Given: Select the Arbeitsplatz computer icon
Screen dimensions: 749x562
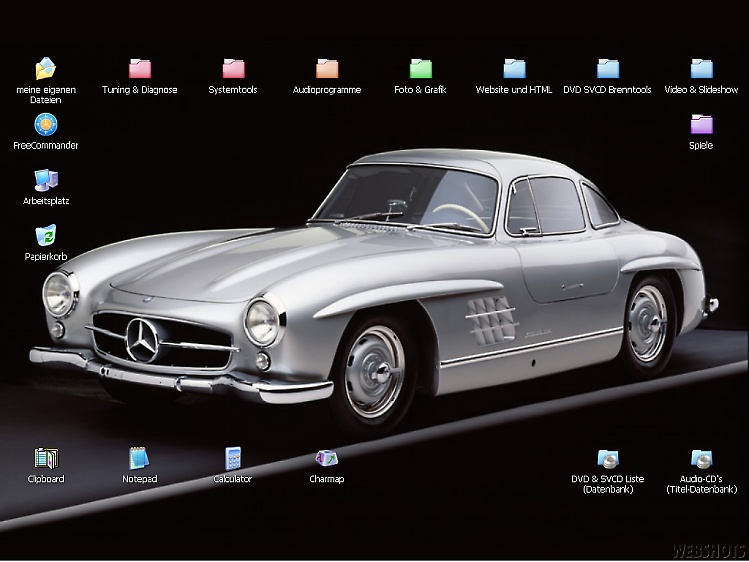Looking at the screenshot, I should click(46, 180).
